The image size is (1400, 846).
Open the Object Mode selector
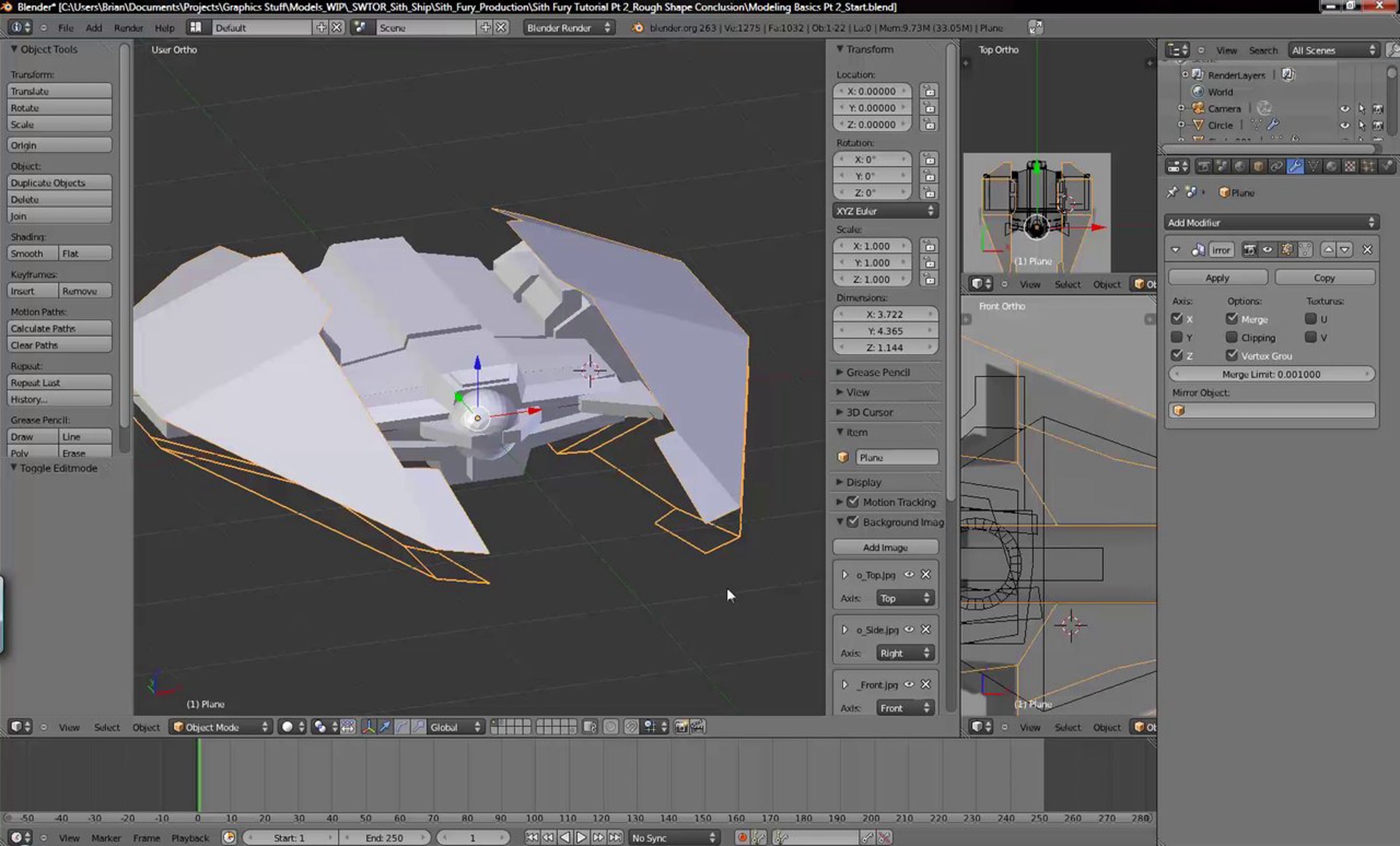221,726
